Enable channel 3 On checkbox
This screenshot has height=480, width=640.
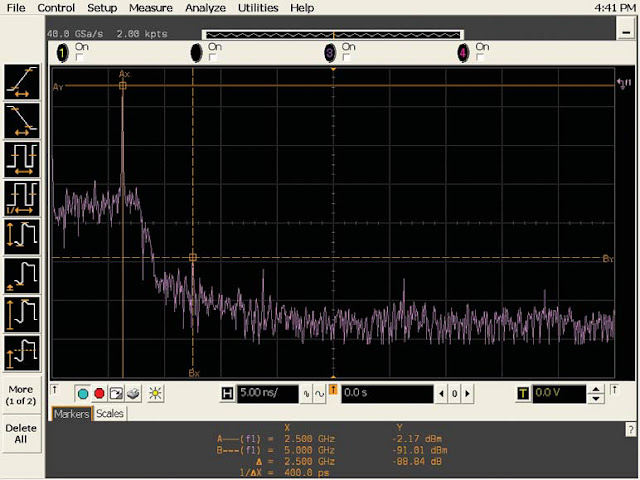347,58
